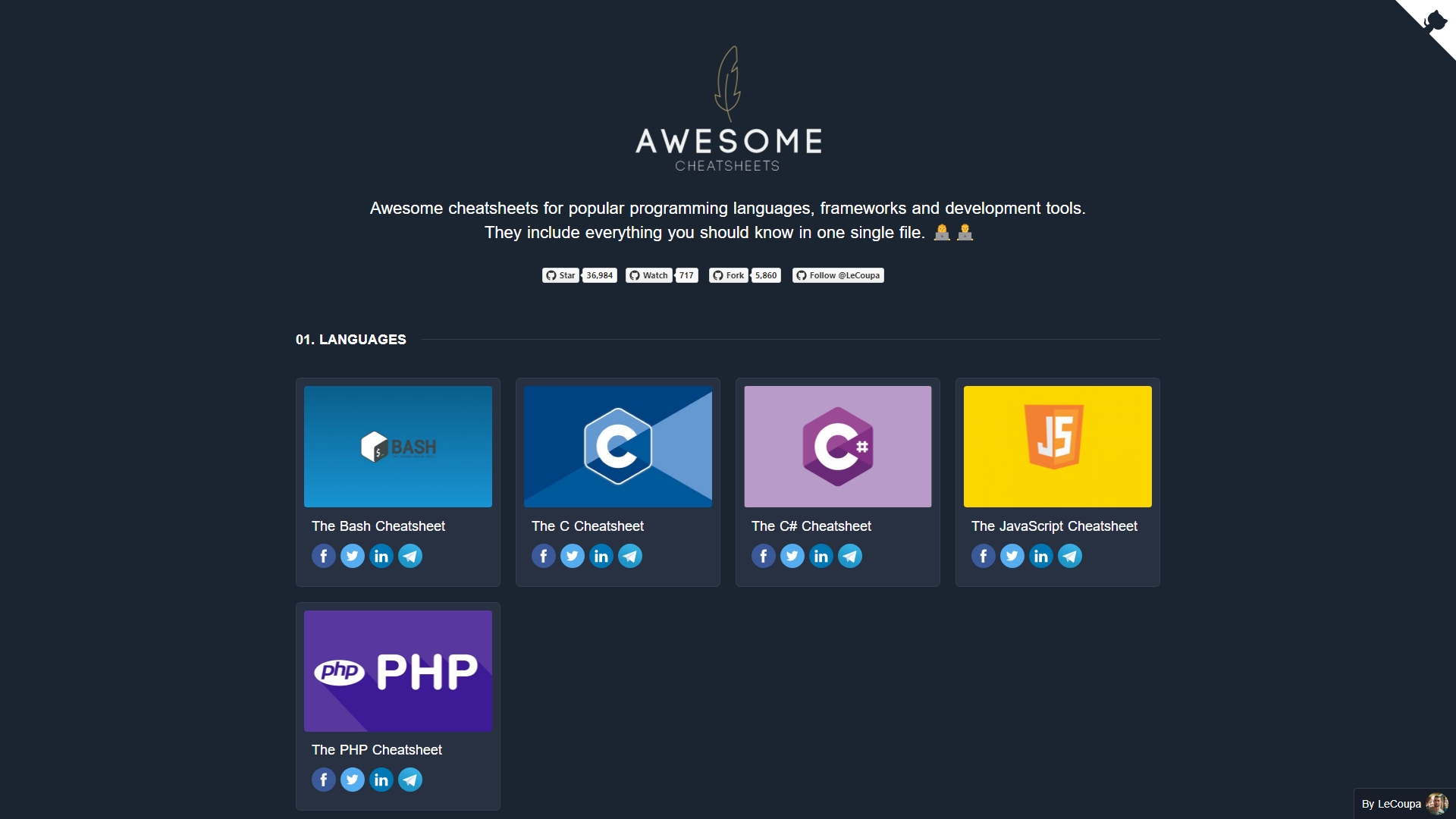
Task: Open the 5,860 forks count
Action: click(766, 275)
